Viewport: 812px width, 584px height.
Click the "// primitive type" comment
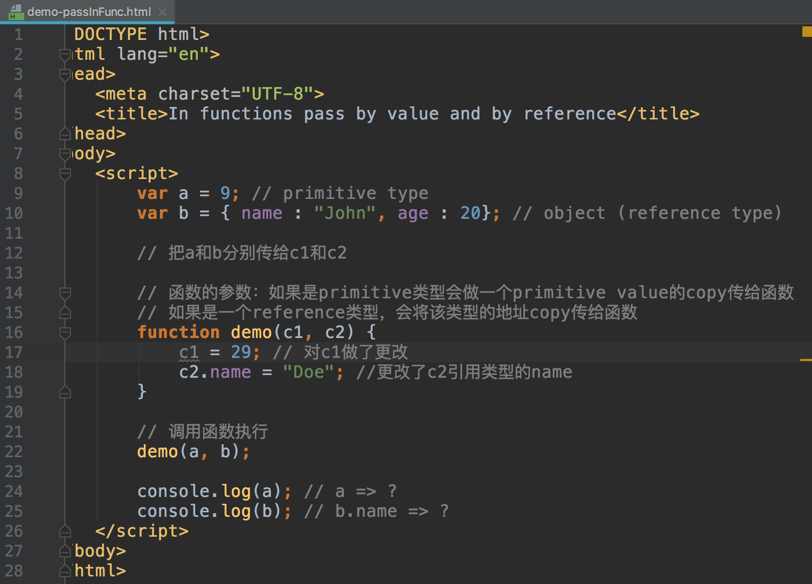click(340, 194)
